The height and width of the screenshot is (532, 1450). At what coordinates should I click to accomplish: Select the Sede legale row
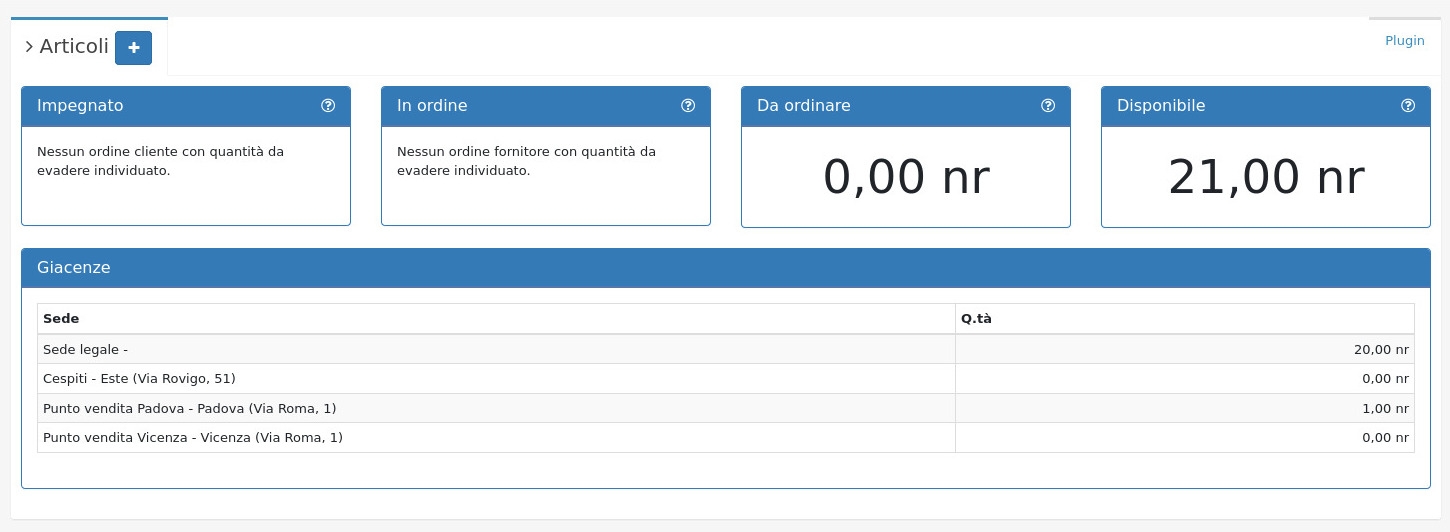click(85, 349)
